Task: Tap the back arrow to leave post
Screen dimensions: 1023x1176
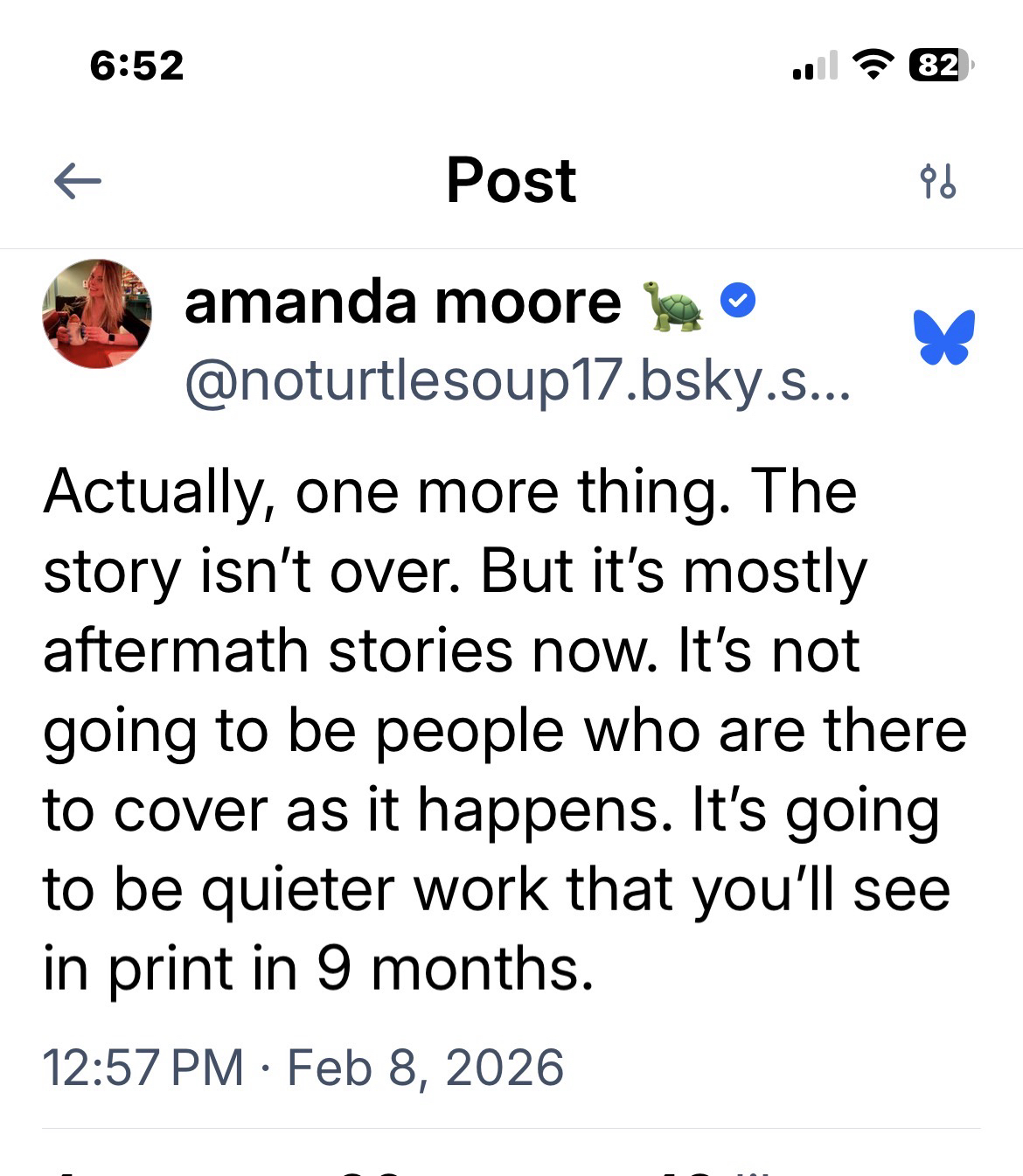Action: click(78, 182)
